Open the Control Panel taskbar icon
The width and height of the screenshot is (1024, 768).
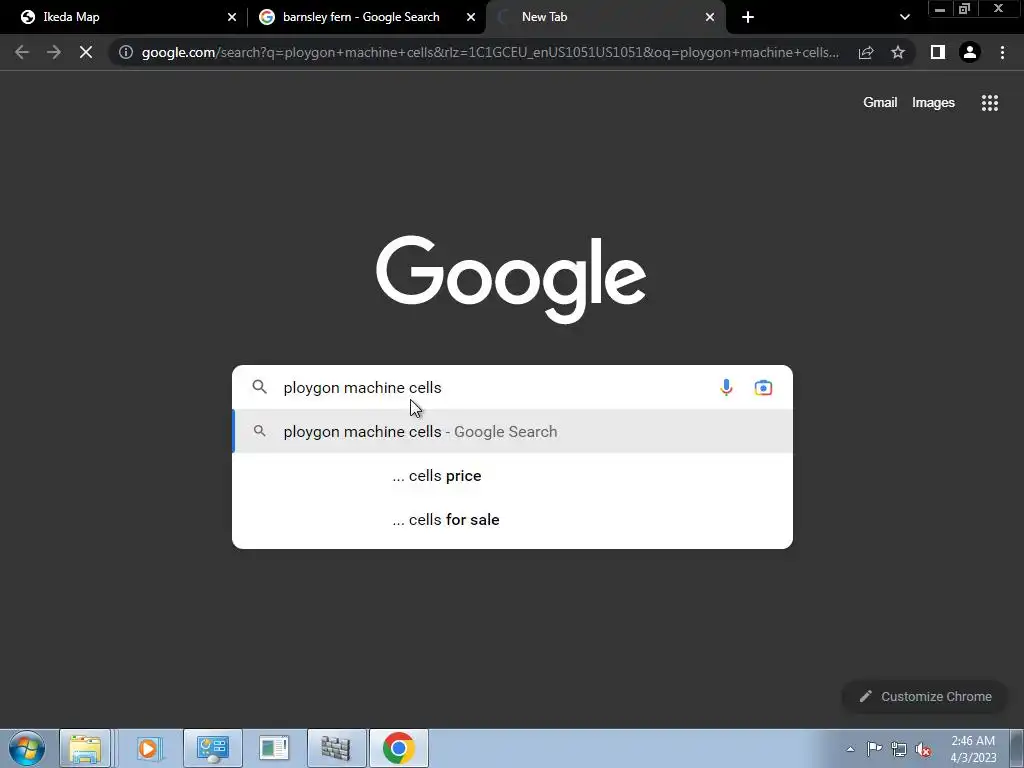pos(213,748)
